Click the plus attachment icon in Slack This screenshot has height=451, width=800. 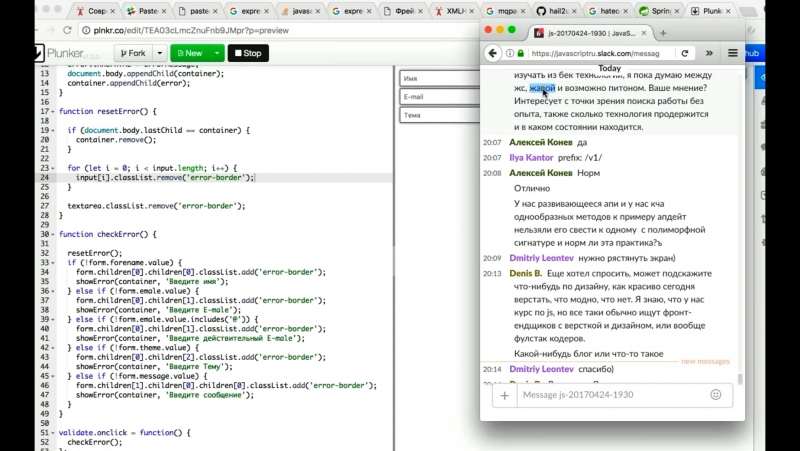504,395
